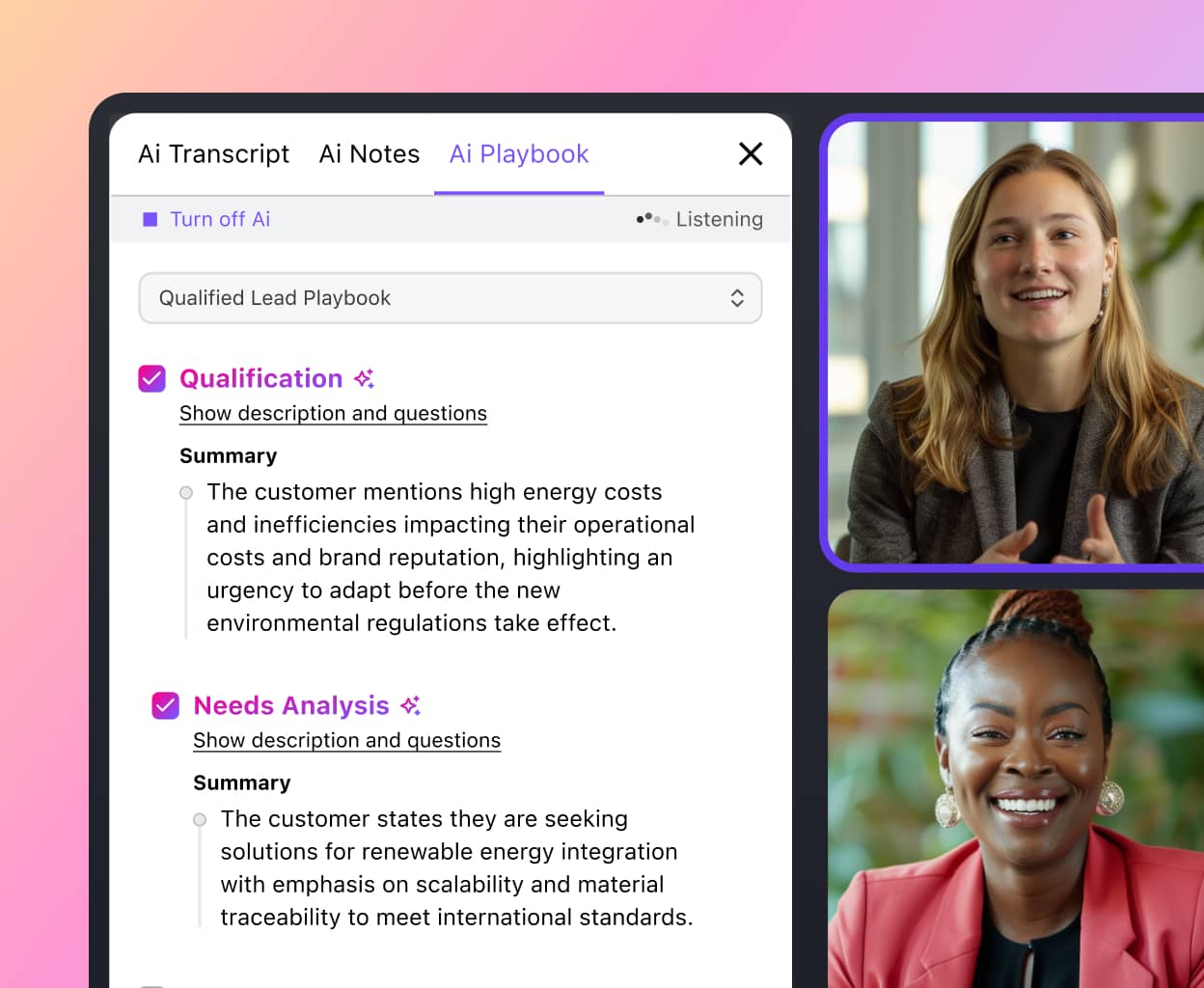The image size is (1204, 988).
Task: Select the Ai Playbook tab
Action: click(519, 154)
